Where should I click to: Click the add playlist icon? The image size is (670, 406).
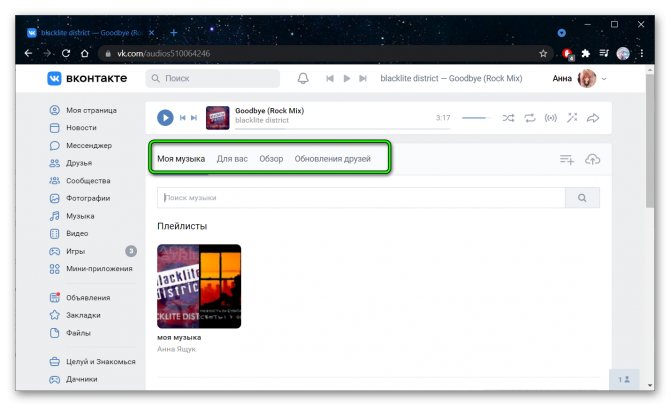coord(567,159)
